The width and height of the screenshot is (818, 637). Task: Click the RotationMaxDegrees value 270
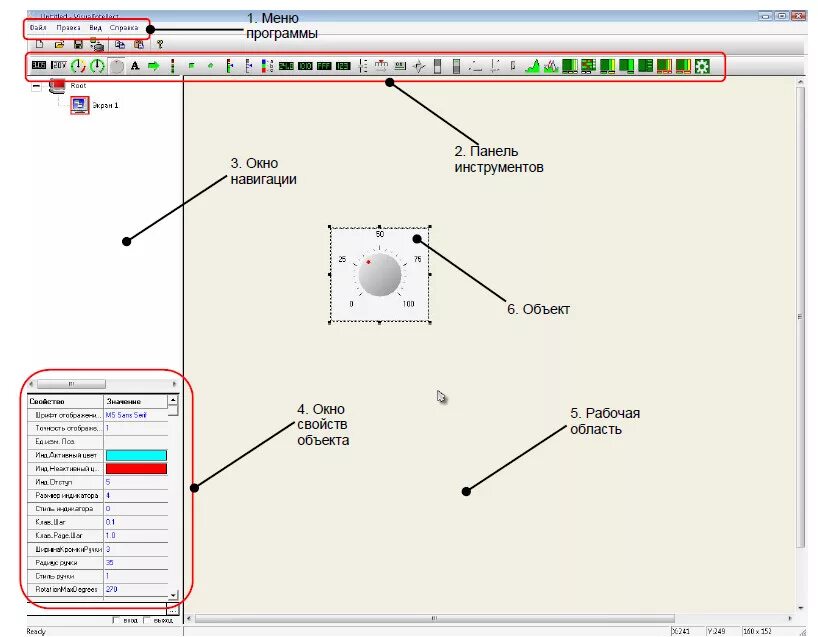[112, 590]
